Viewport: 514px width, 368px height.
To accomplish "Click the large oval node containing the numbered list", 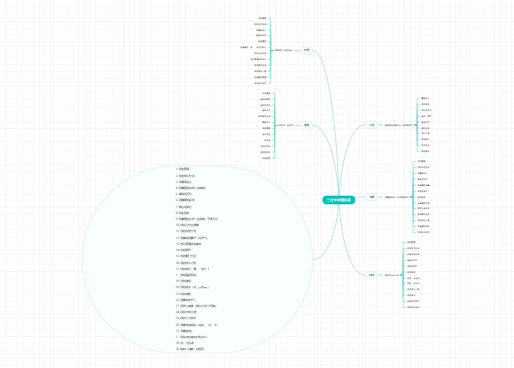I will (197, 259).
